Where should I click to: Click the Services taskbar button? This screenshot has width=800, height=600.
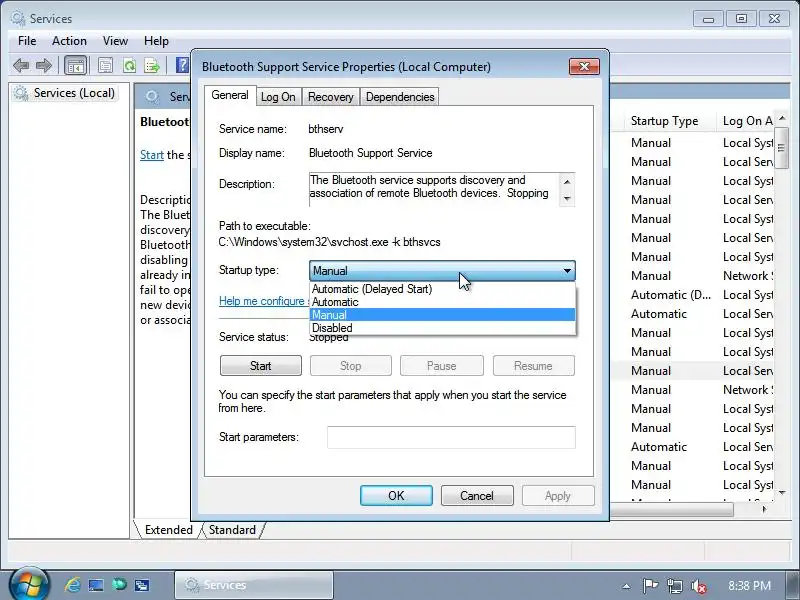click(254, 585)
